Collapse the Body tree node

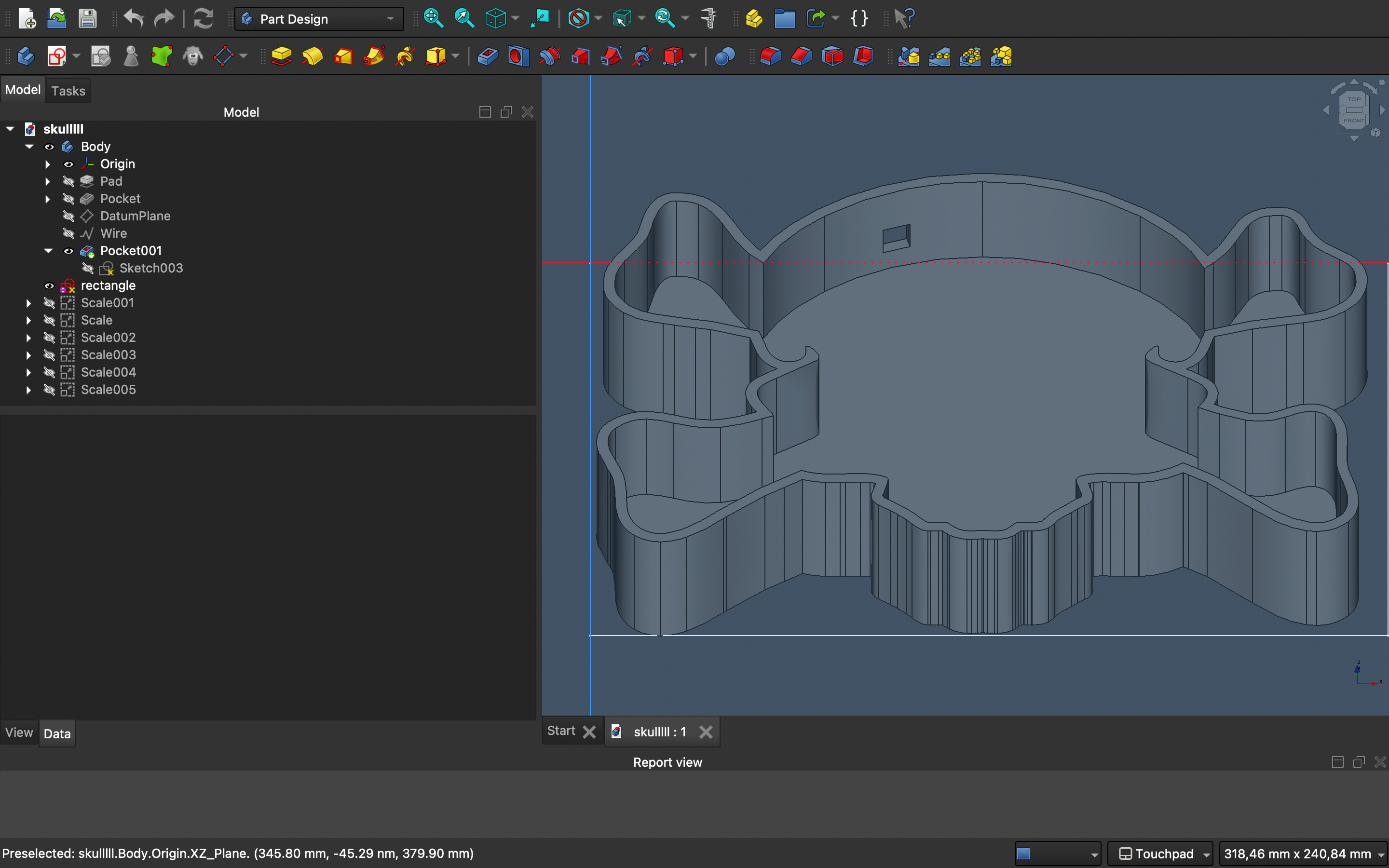point(29,147)
